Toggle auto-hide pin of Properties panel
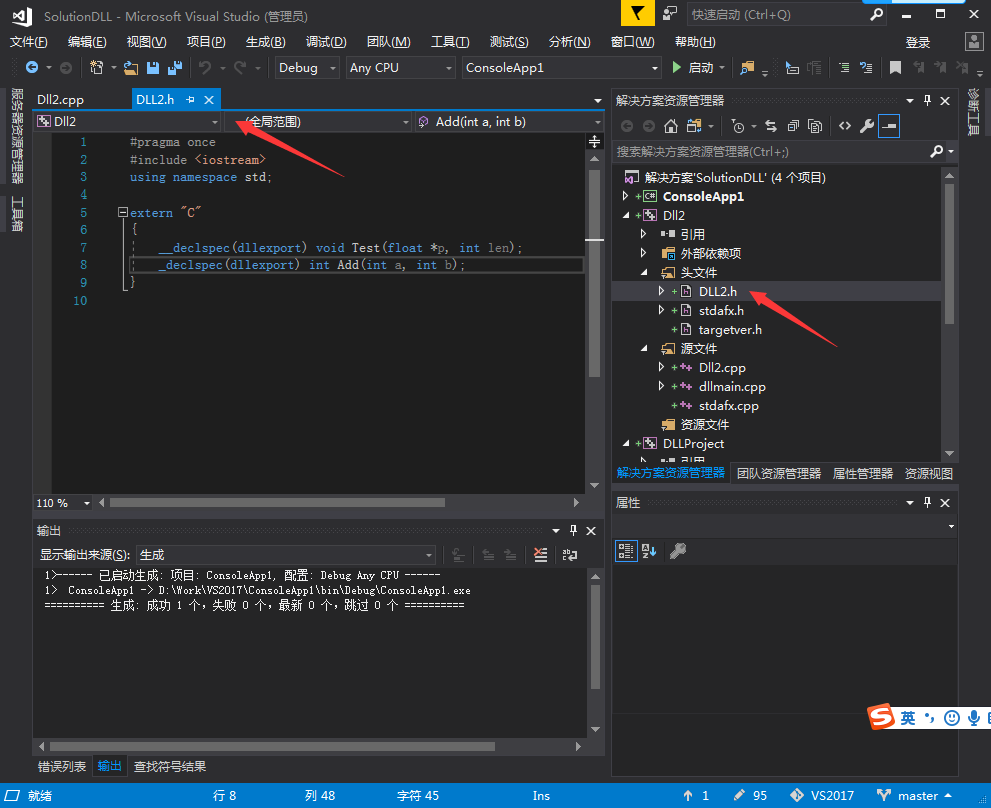Image resolution: width=991 pixels, height=808 pixels. (x=927, y=502)
